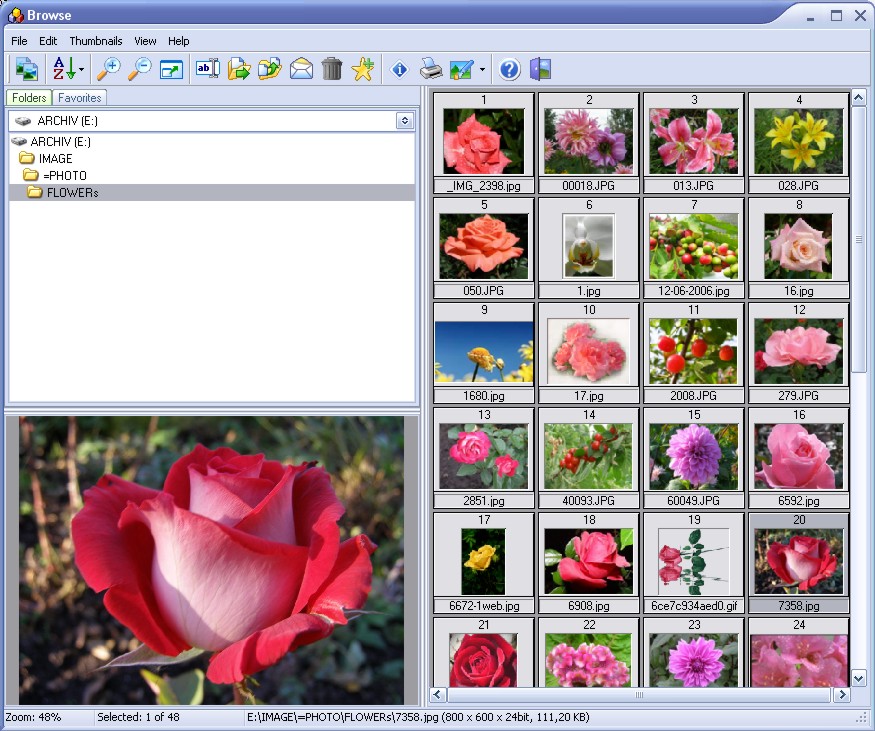Image resolution: width=875 pixels, height=731 pixels.
Task: Select thumbnail 15 named 60049.JPG
Action: pyautogui.click(x=694, y=458)
